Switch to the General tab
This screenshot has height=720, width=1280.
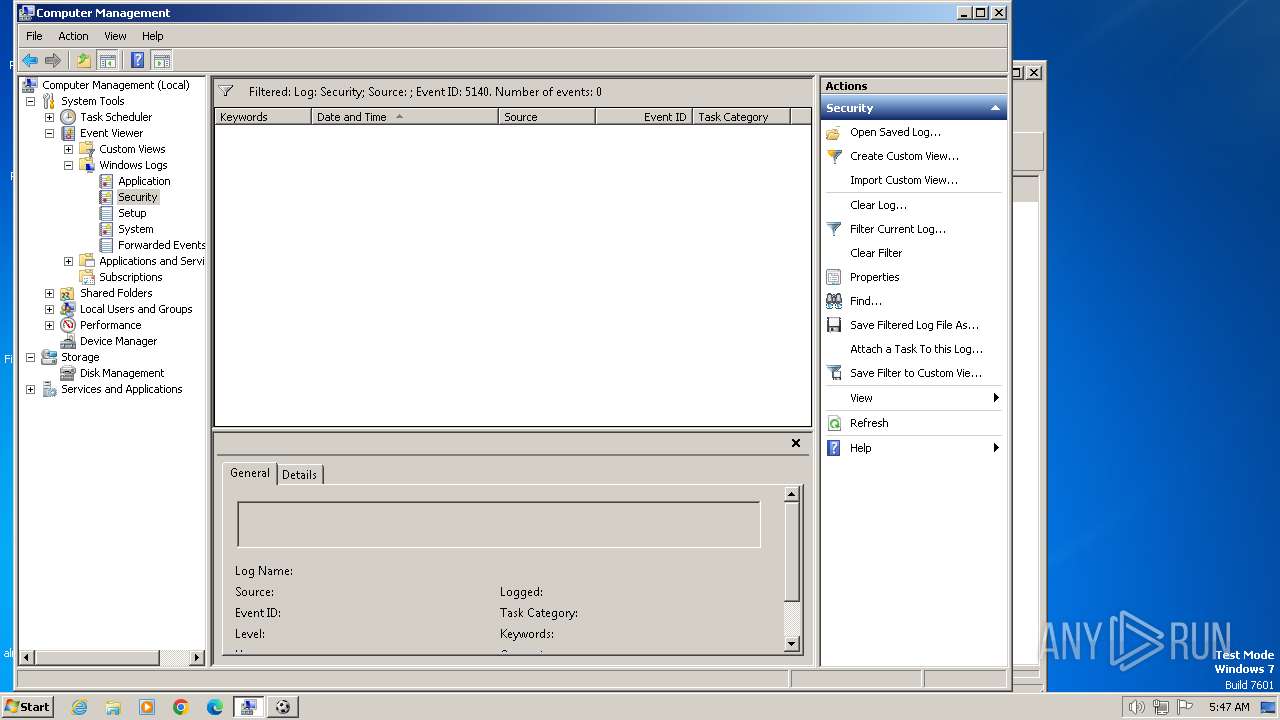[x=249, y=473]
